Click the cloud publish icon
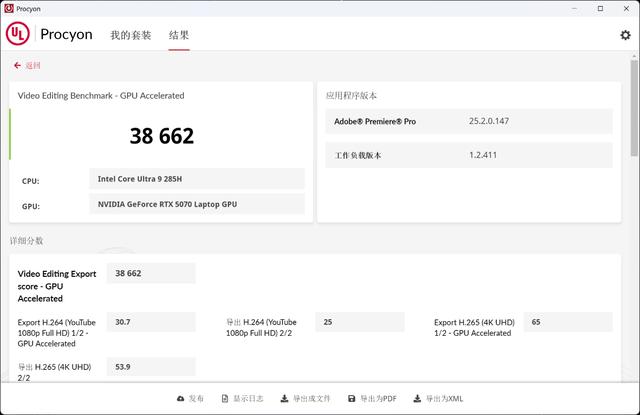Image resolution: width=640 pixels, height=415 pixels. coord(180,398)
